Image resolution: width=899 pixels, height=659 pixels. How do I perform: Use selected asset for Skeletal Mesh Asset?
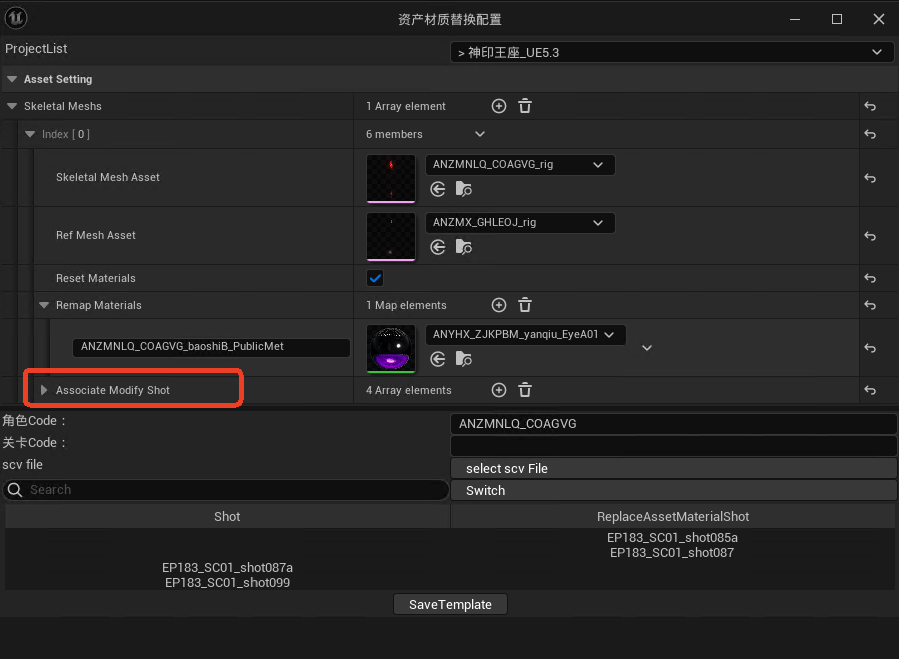[x=438, y=189]
